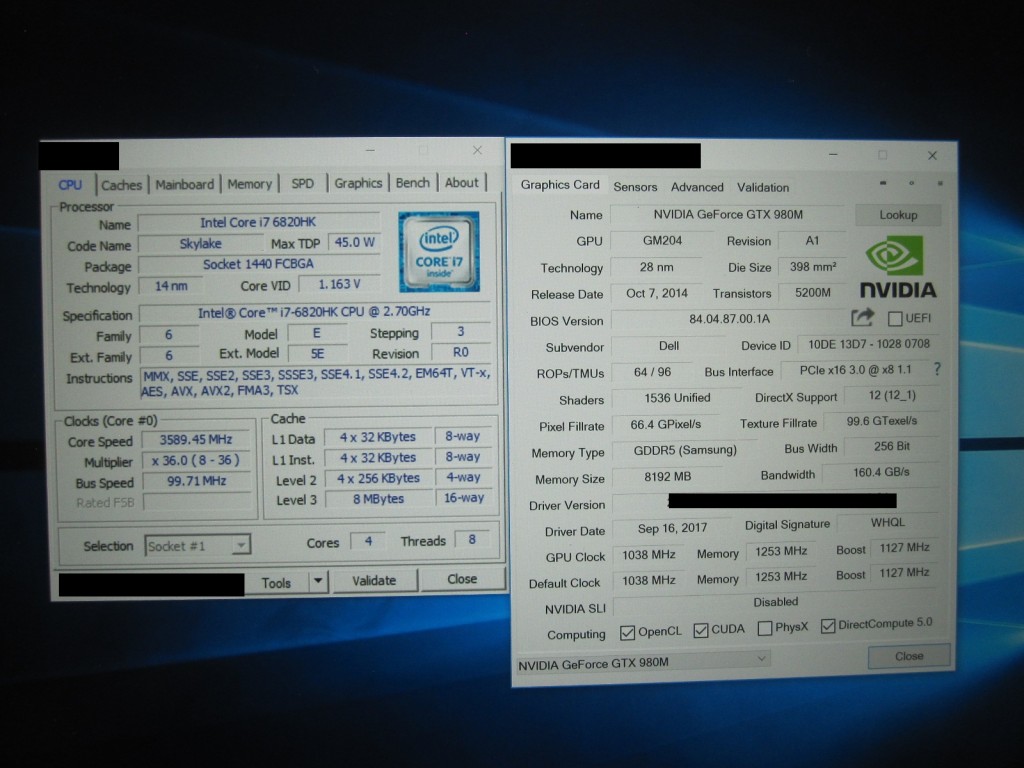Switch to the Graphics tab
The width and height of the screenshot is (1024, 768).
pos(358,184)
